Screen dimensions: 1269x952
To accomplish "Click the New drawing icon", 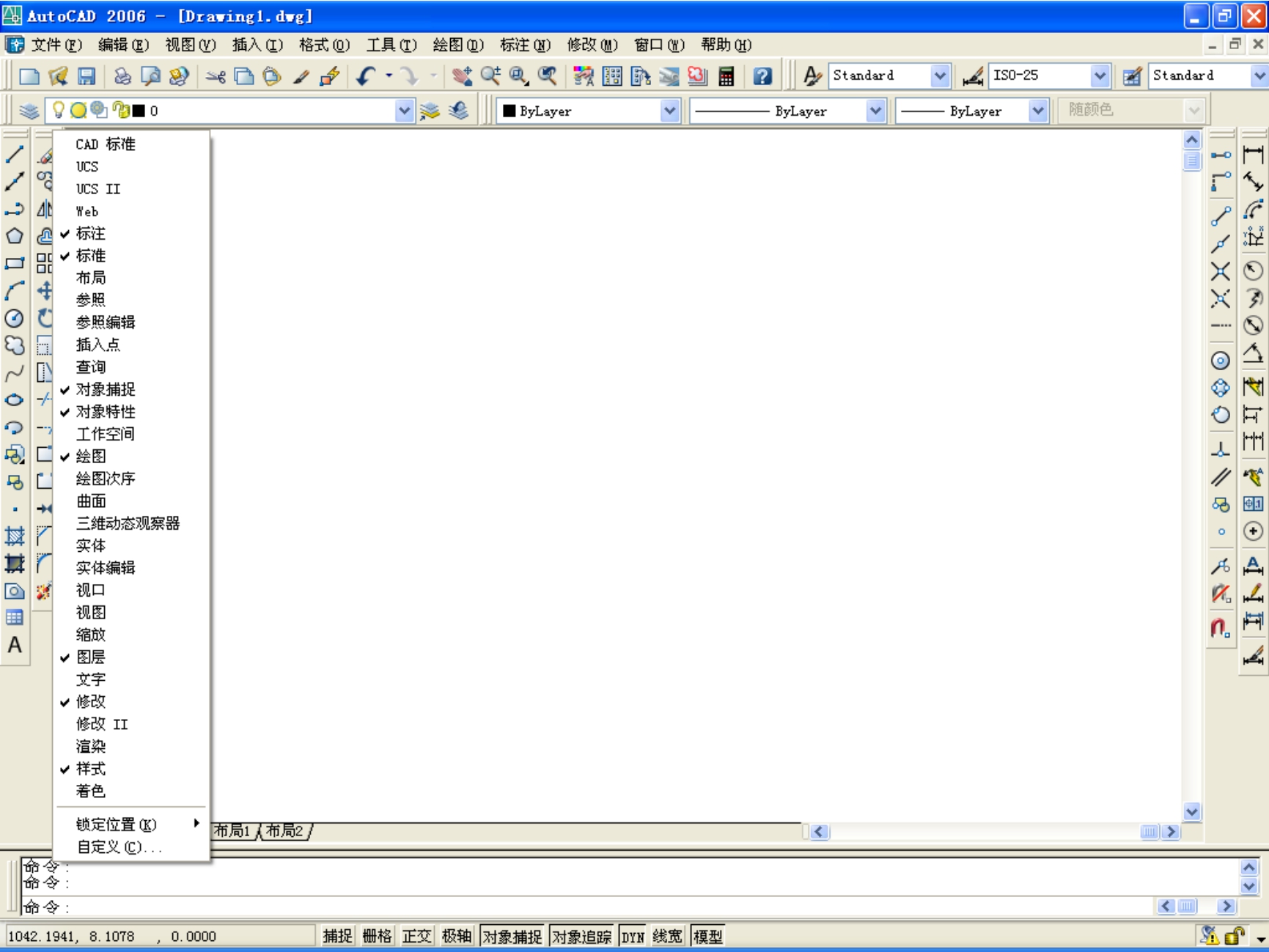I will [29, 76].
